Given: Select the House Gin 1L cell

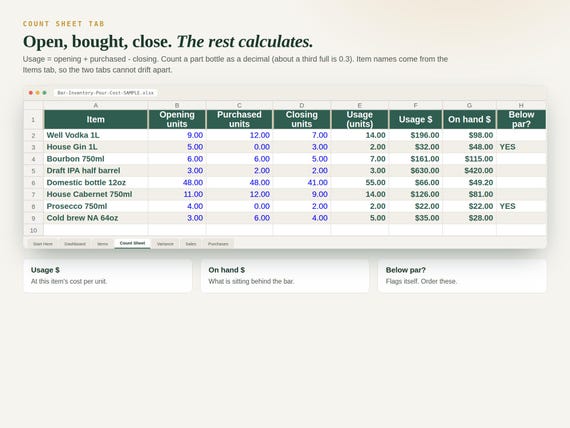Looking at the screenshot, I should [96, 147].
